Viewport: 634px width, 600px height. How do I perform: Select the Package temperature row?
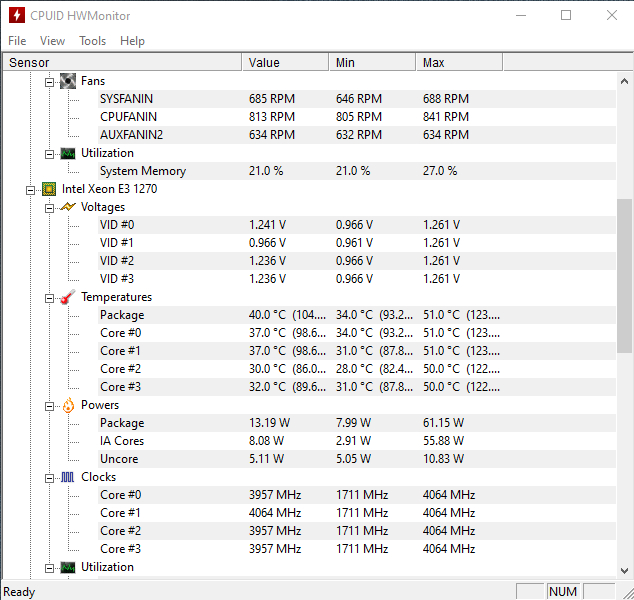pyautogui.click(x=357, y=315)
